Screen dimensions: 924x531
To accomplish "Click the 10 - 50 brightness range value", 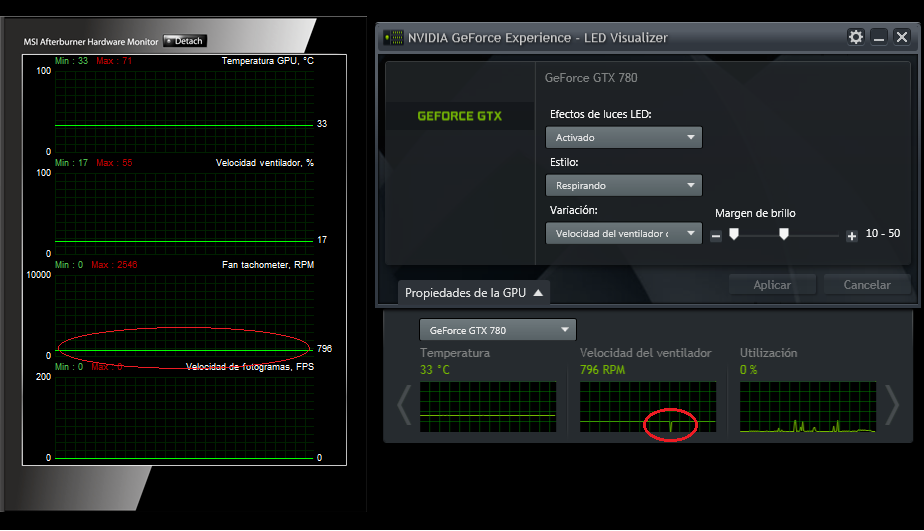I will [x=883, y=233].
